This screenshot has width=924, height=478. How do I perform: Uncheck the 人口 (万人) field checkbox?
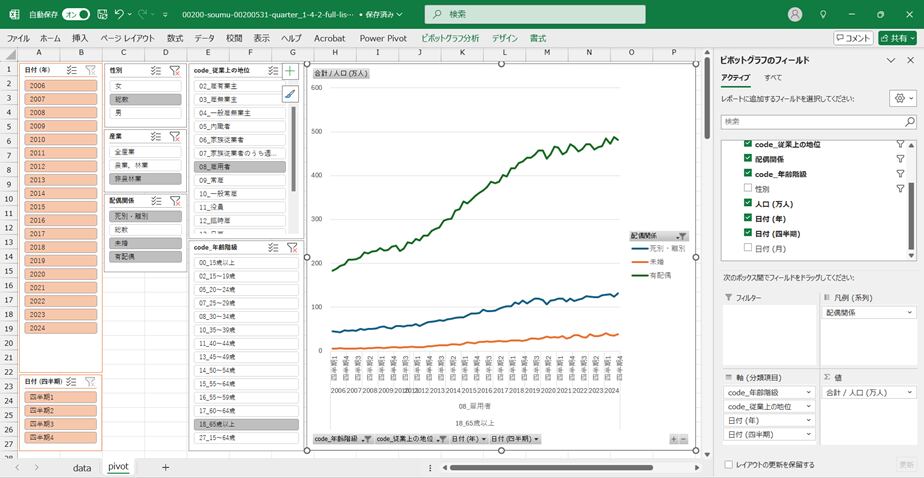point(748,203)
